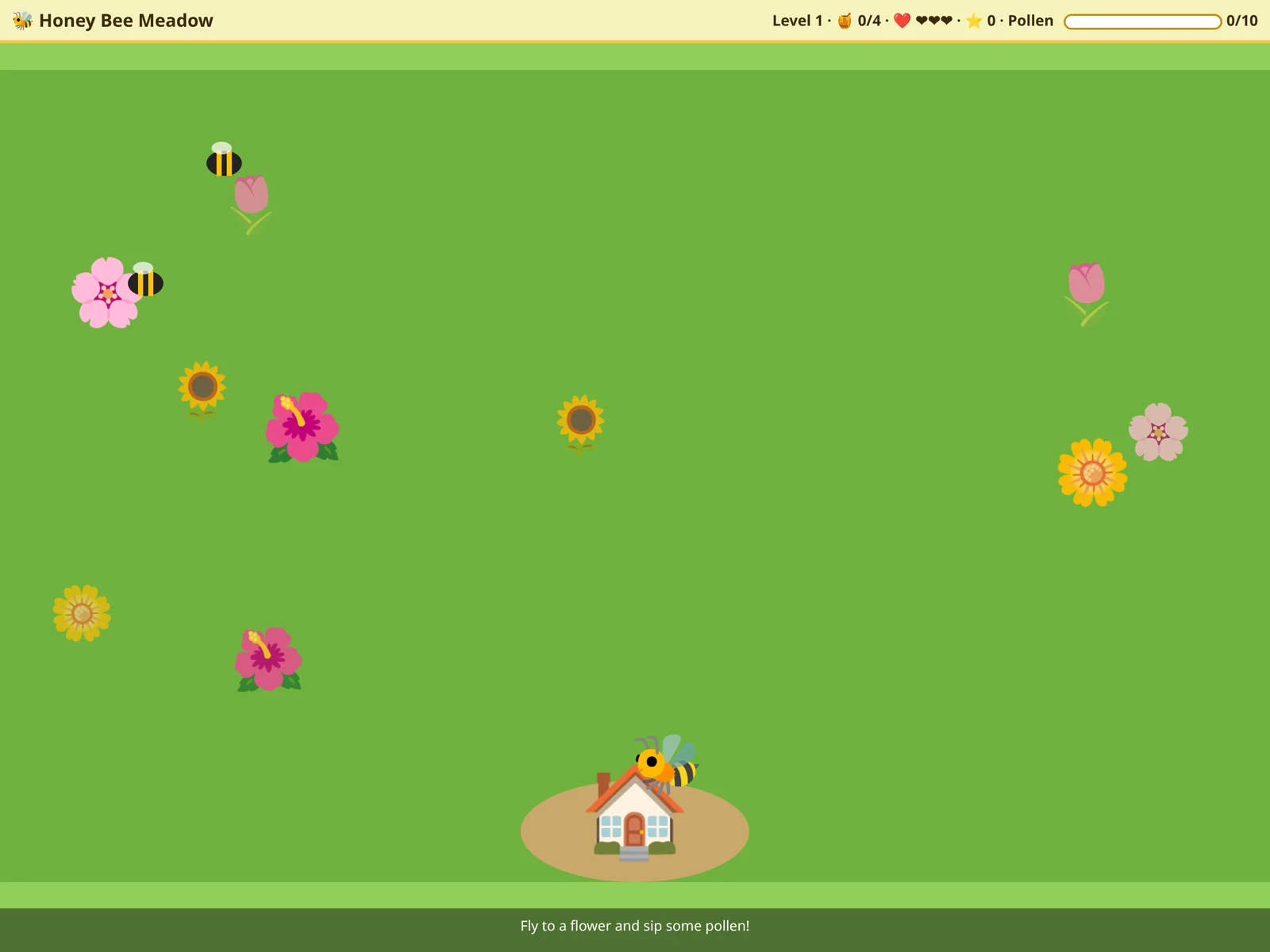Click the bumblebee hovering above the pink tulip
The width and height of the screenshot is (1270, 952).
click(x=224, y=159)
